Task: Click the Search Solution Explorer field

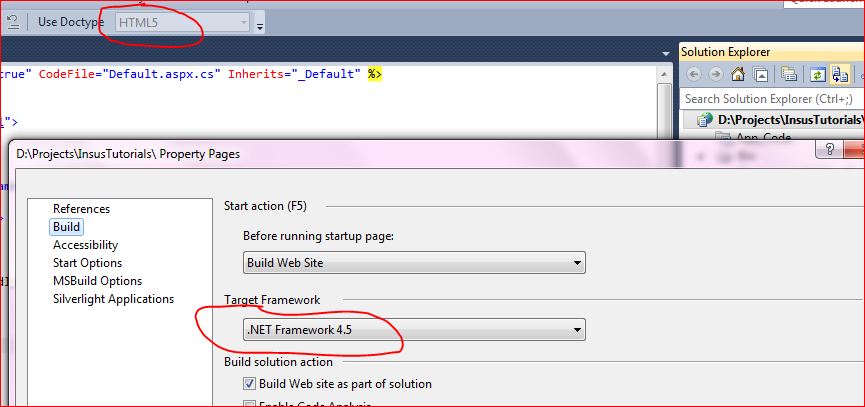Action: point(772,99)
